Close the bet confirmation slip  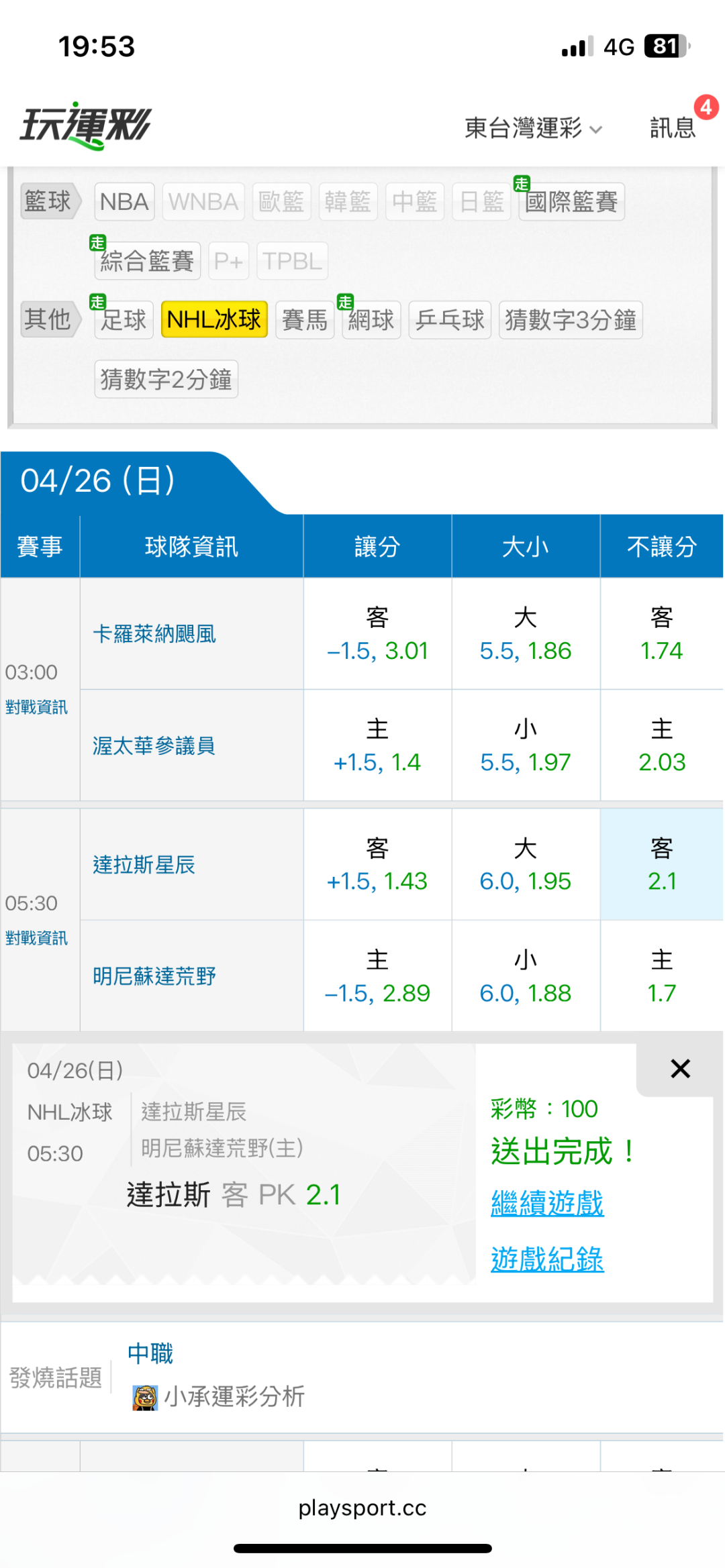[680, 1069]
